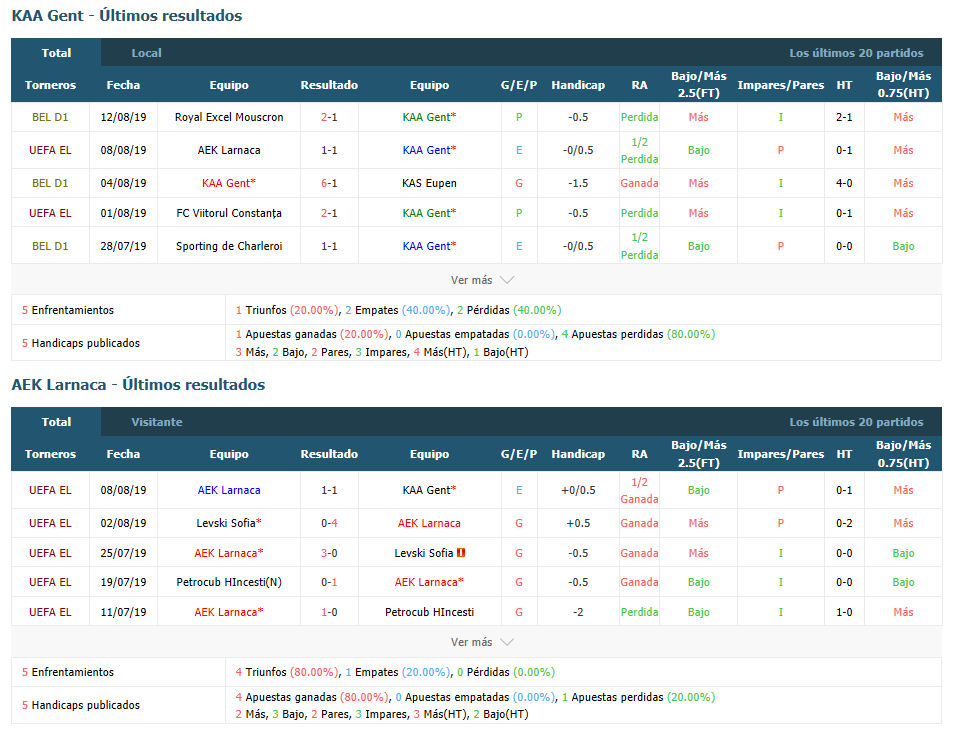Open 'Los últimos 20 partidos' in AEK Larnaca section
The height and width of the screenshot is (736, 963).
pos(856,422)
